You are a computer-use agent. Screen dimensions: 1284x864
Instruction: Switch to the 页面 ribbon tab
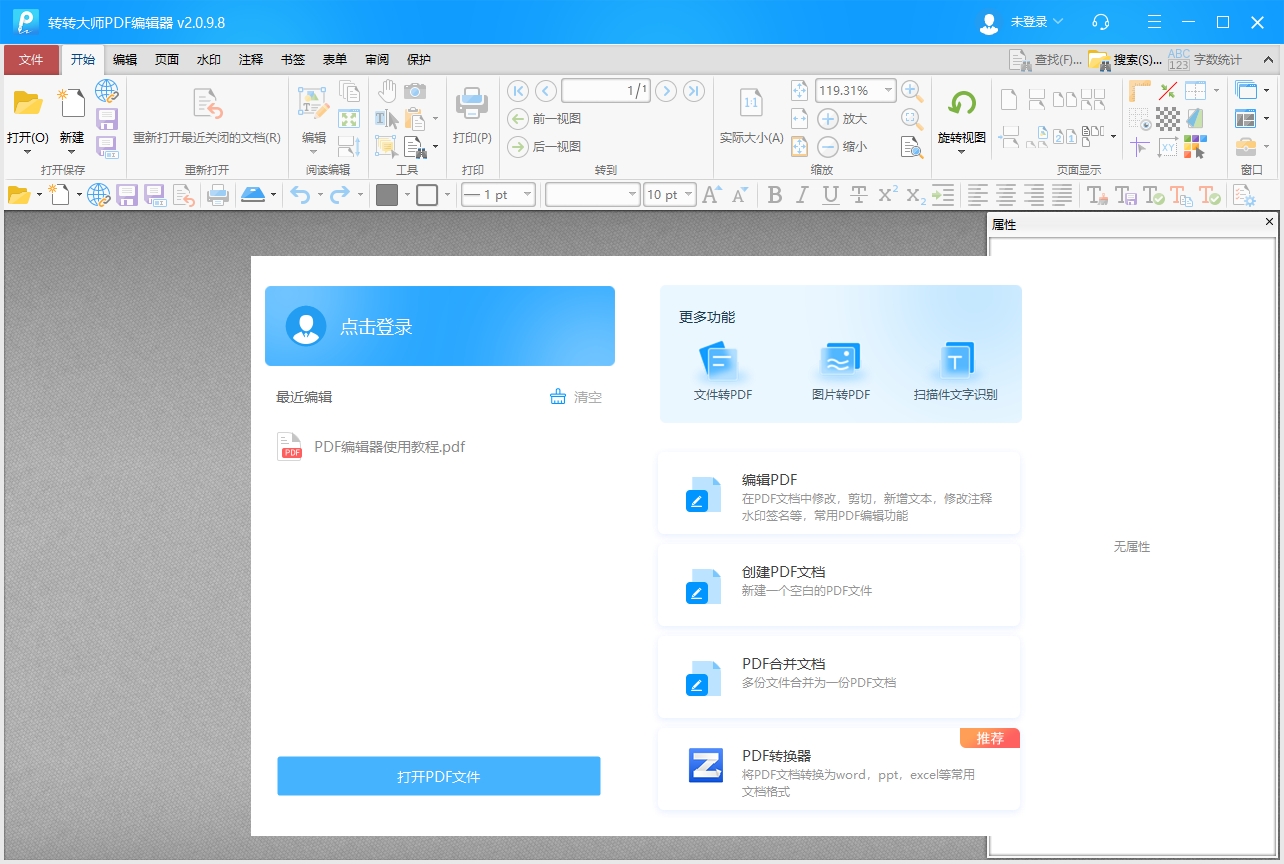(x=167, y=60)
